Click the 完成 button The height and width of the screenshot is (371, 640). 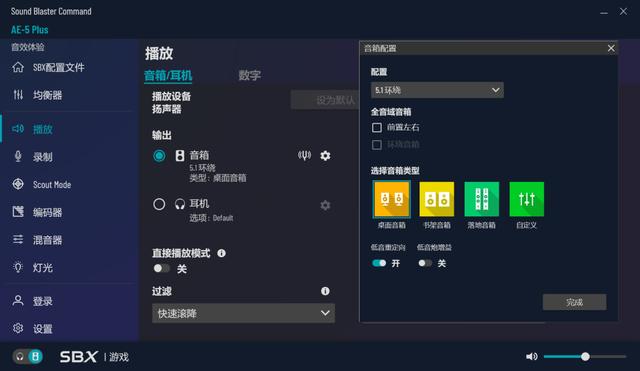pos(574,302)
